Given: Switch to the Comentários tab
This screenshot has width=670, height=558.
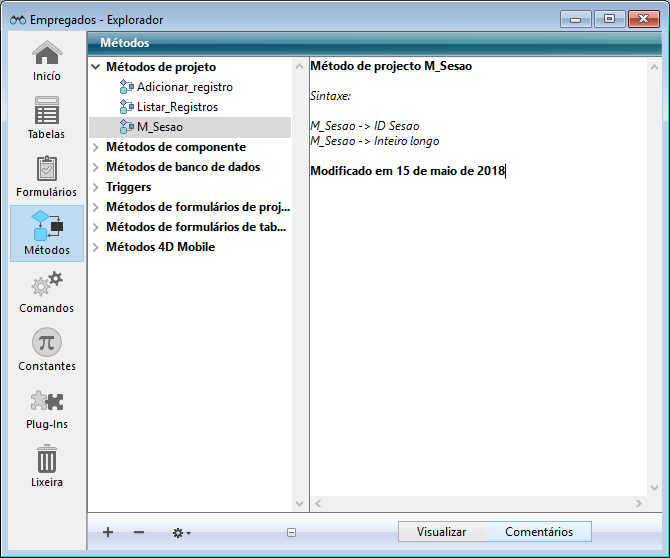Looking at the screenshot, I should click(538, 532).
